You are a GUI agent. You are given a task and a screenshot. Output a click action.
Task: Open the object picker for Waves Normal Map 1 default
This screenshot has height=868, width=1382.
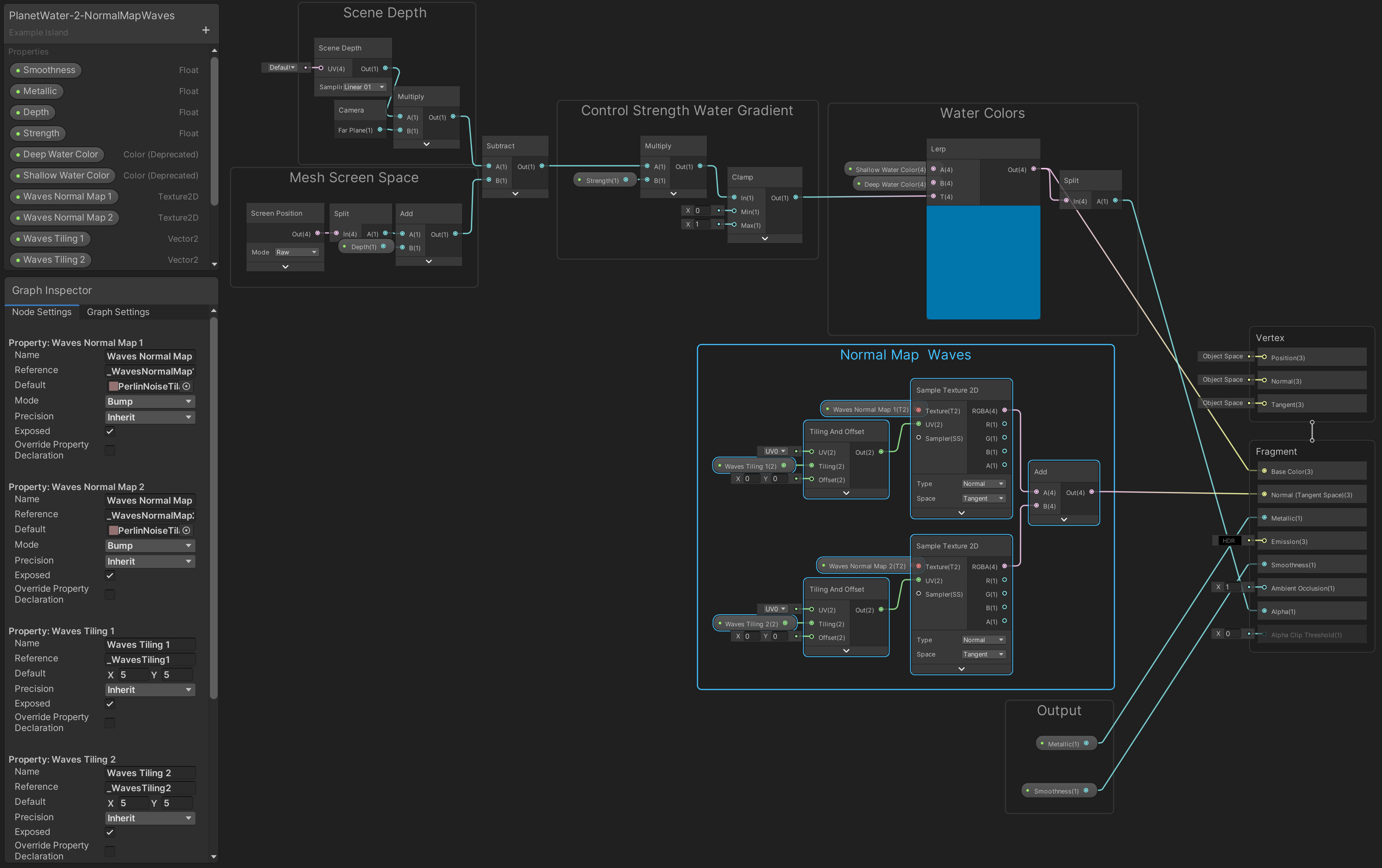click(187, 386)
